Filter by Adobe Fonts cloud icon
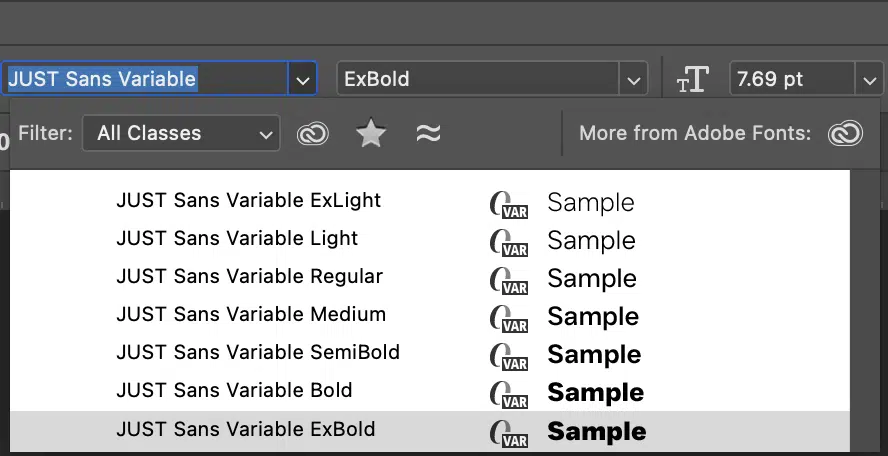The height and width of the screenshot is (456, 888). [x=313, y=134]
